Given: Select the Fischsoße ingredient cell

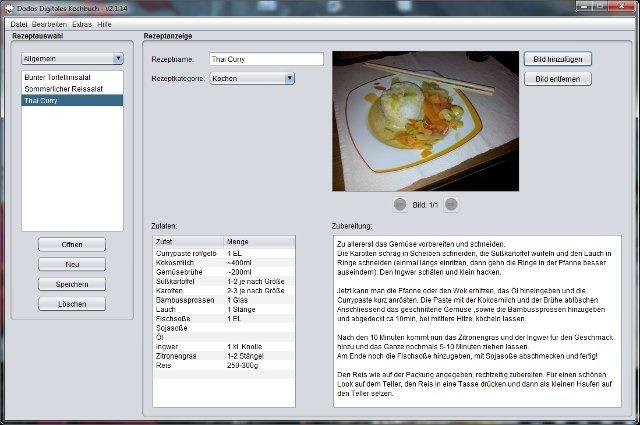Looking at the screenshot, I should [x=189, y=318].
